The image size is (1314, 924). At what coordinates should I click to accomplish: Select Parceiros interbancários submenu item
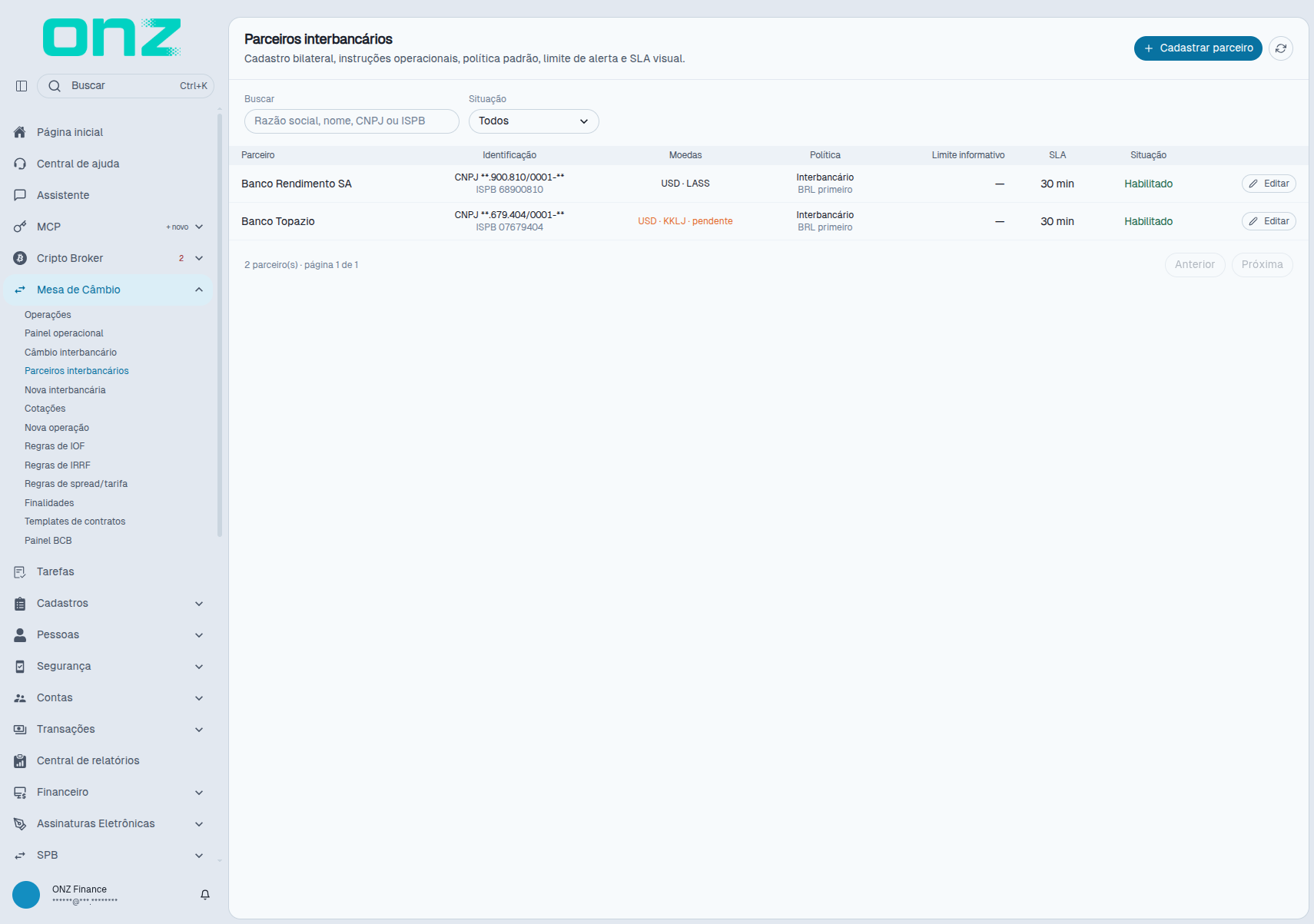click(77, 371)
